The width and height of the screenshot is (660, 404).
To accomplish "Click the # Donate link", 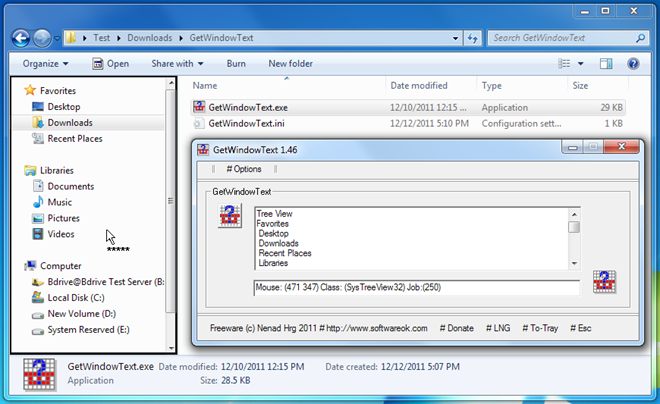I will pyautogui.click(x=457, y=328).
